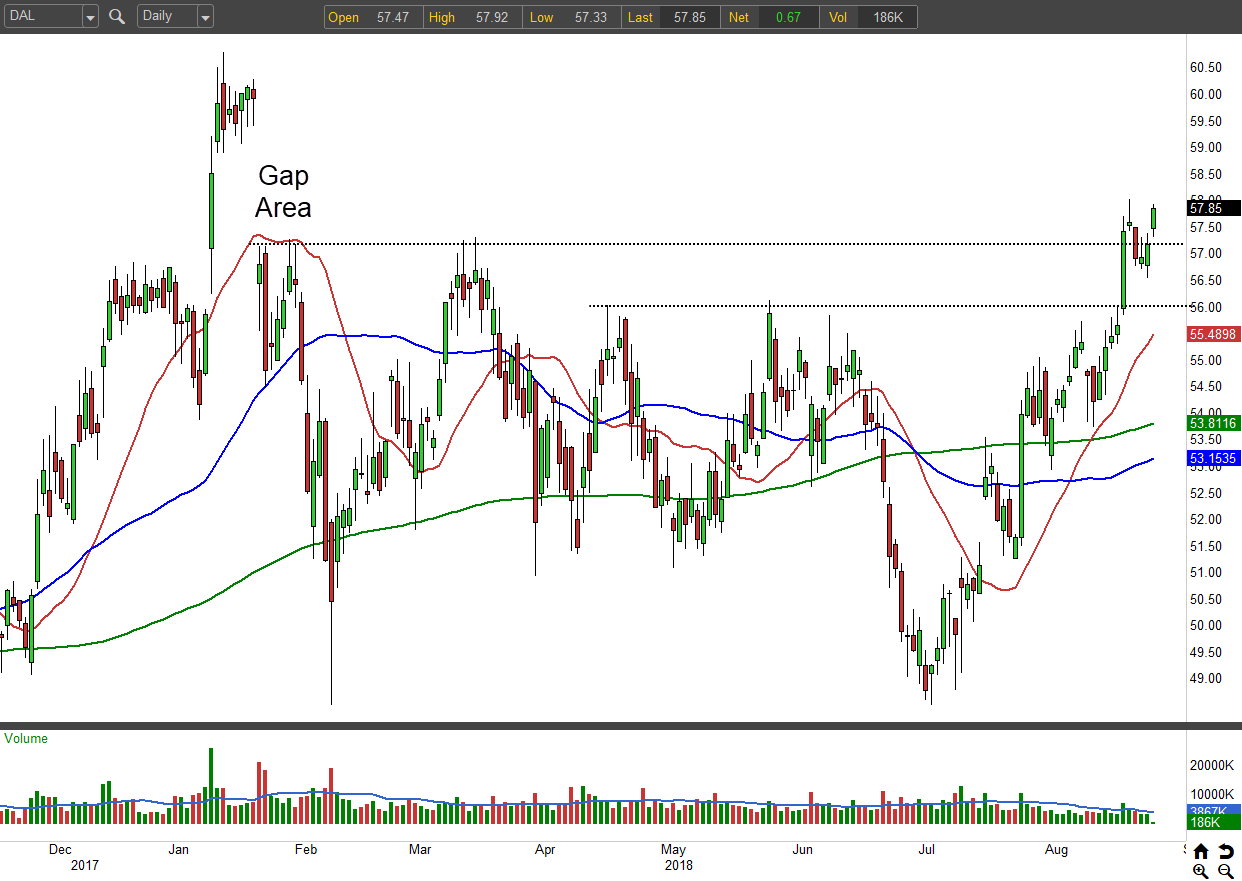Click the Feb date axis label
This screenshot has height=881, width=1242.
305,850
